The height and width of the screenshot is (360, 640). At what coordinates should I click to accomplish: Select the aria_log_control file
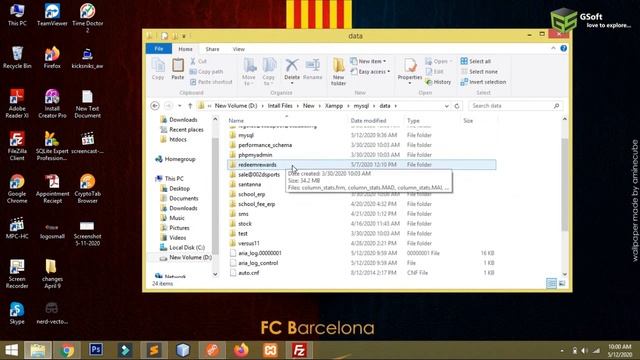258,263
